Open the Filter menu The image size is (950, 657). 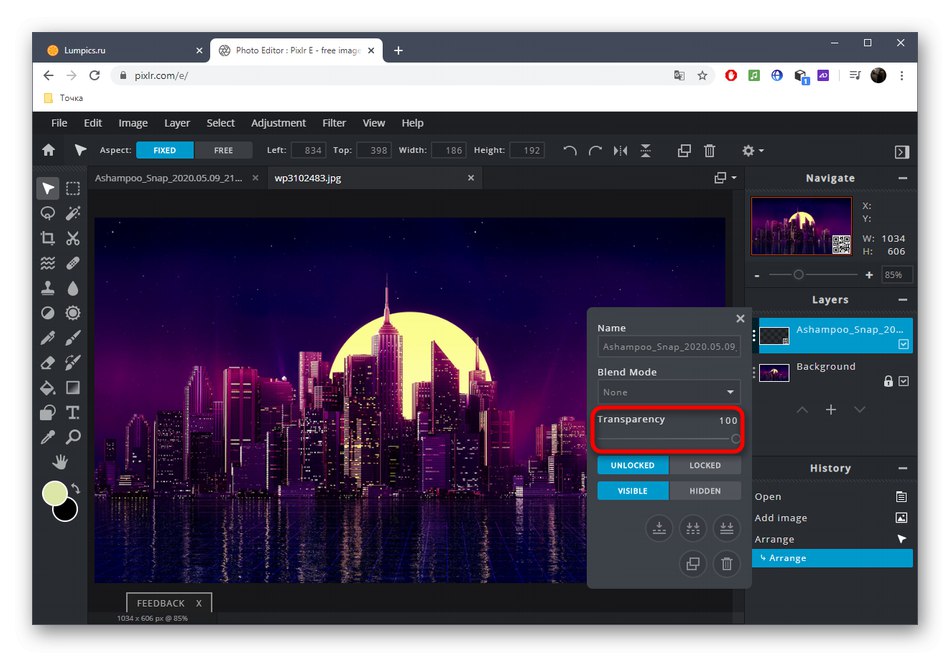point(334,123)
